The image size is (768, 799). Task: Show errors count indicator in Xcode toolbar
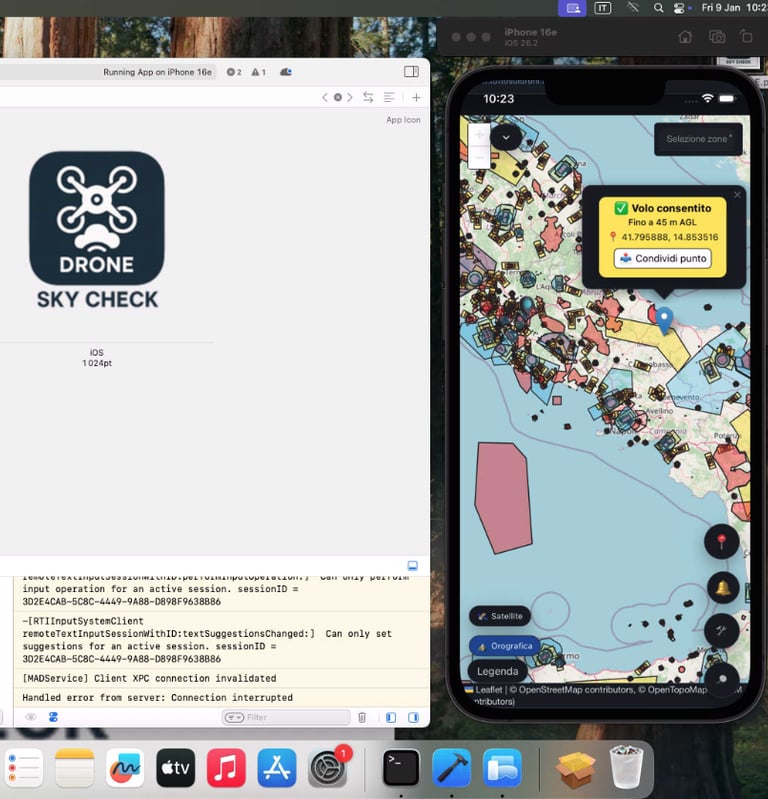pyautogui.click(x=234, y=72)
